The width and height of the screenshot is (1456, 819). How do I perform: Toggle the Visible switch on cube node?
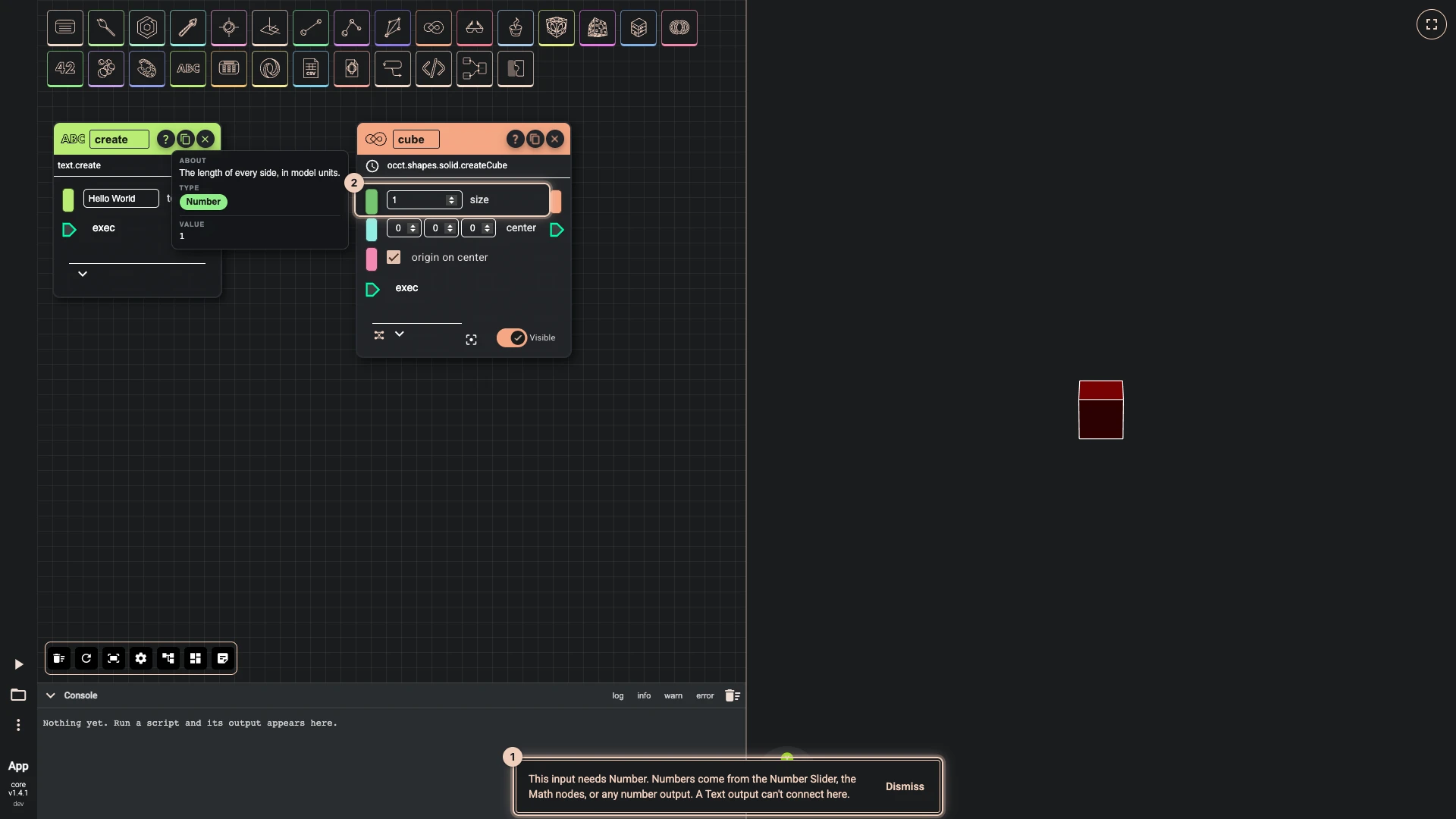(x=512, y=337)
